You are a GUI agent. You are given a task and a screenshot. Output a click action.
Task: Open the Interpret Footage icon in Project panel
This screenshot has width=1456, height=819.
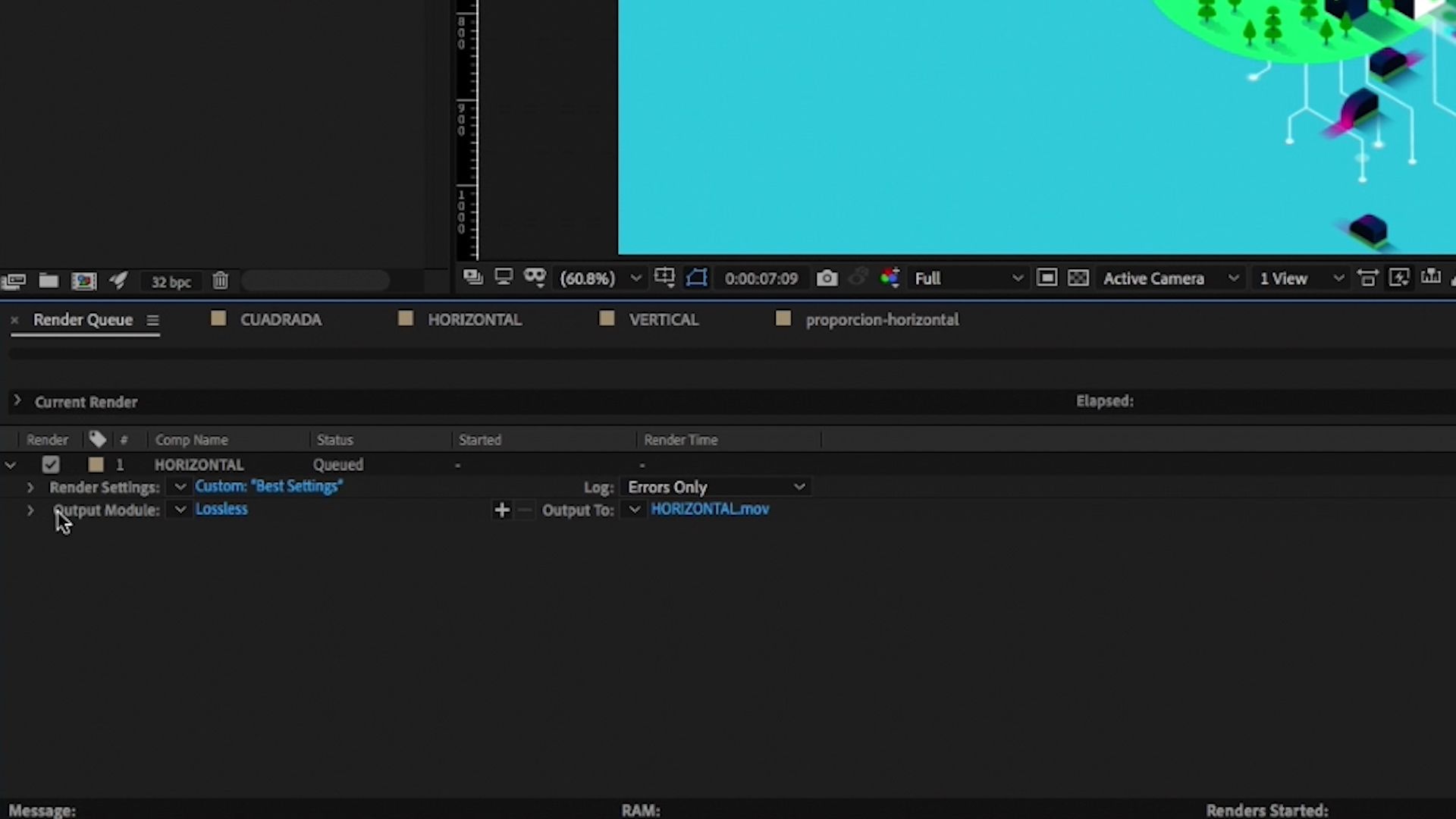coord(14,281)
